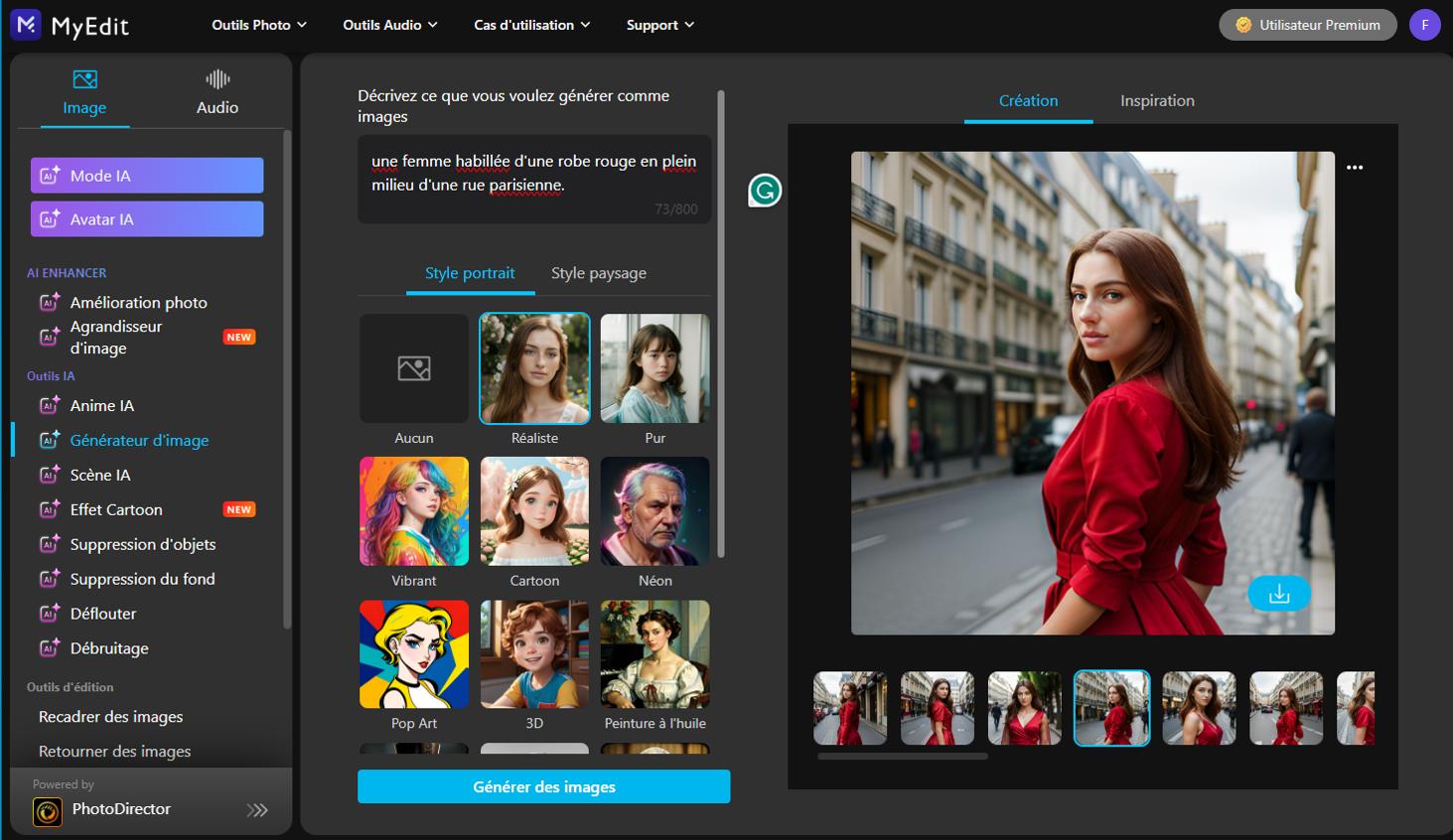Viewport: 1453px width, 840px height.
Task: Select the first generated thumbnail
Action: [850, 708]
